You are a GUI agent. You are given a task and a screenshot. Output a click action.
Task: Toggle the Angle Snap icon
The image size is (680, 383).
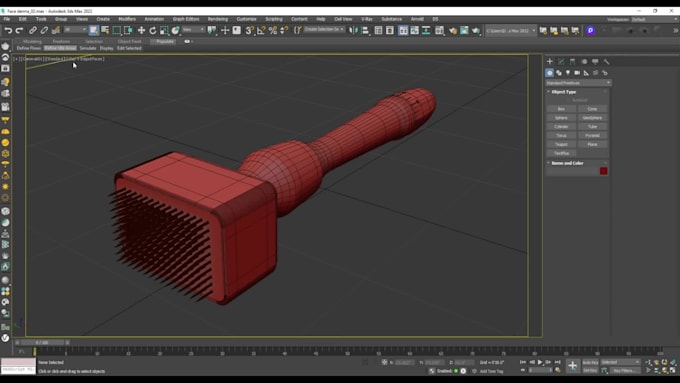(261, 30)
